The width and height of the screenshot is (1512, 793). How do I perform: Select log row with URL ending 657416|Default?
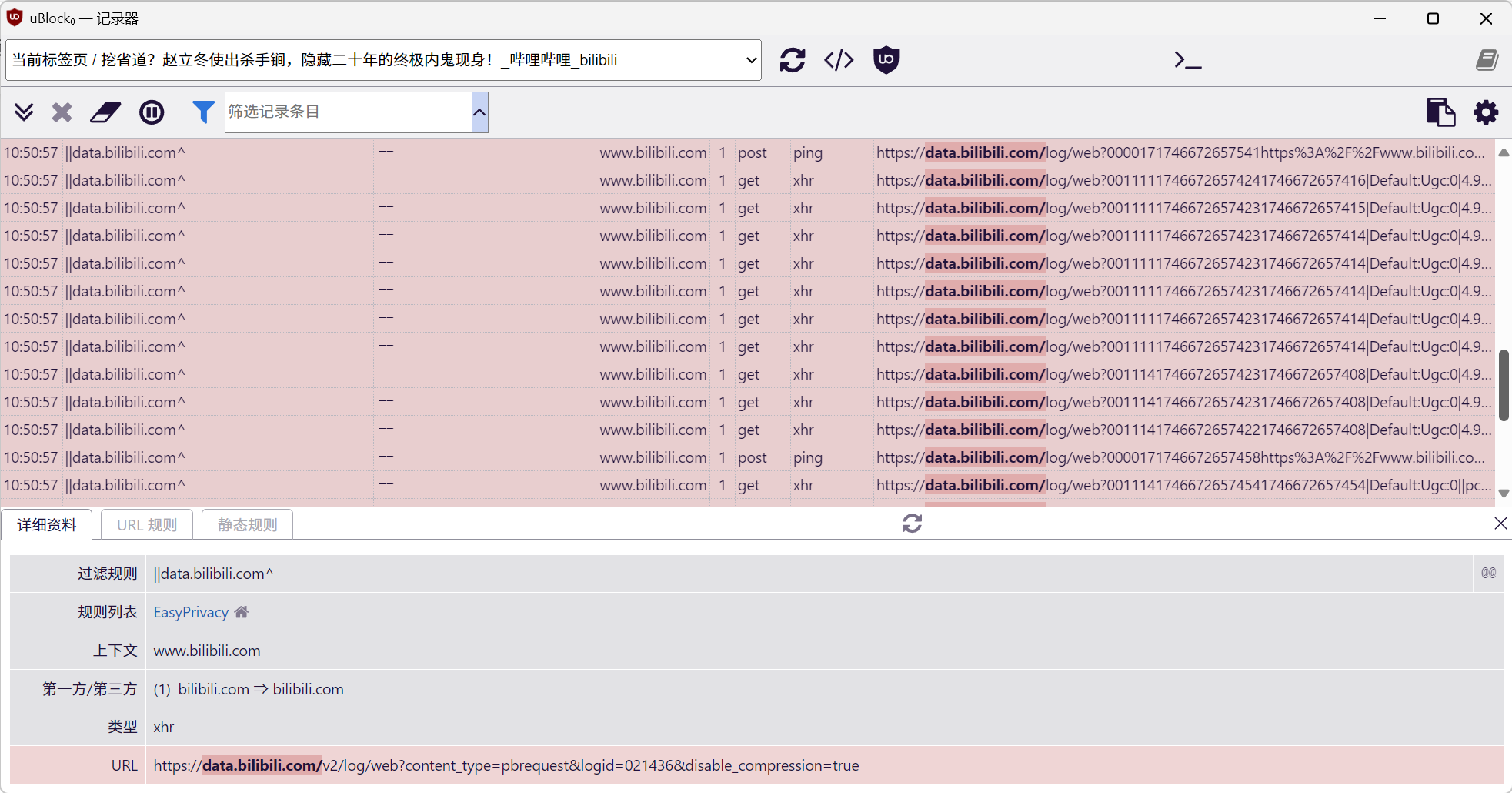[747, 180]
